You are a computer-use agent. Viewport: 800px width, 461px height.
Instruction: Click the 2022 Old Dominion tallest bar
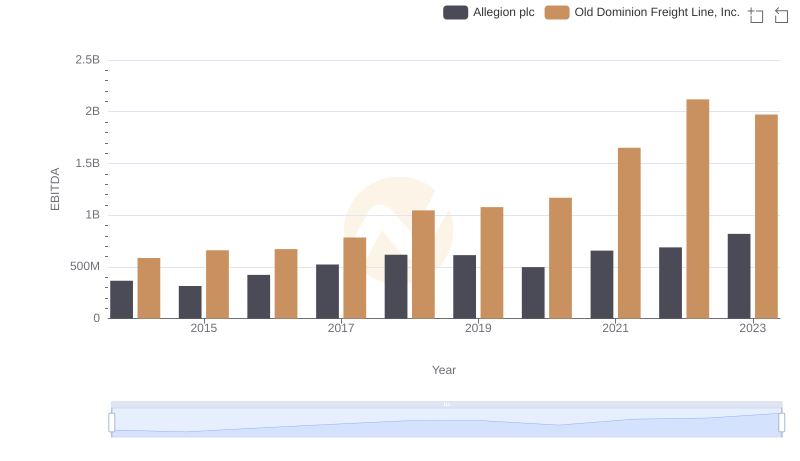click(697, 209)
